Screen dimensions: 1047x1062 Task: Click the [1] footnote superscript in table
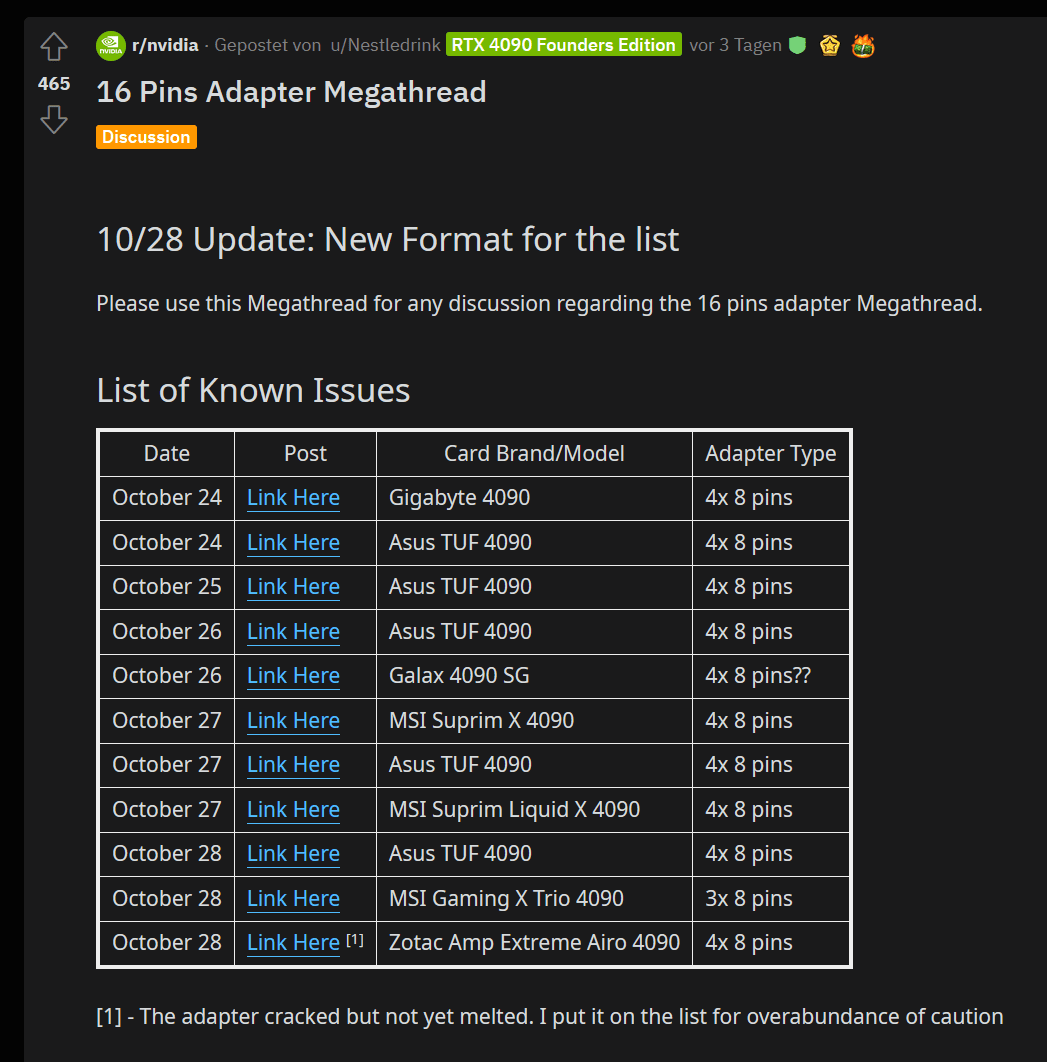tap(355, 940)
